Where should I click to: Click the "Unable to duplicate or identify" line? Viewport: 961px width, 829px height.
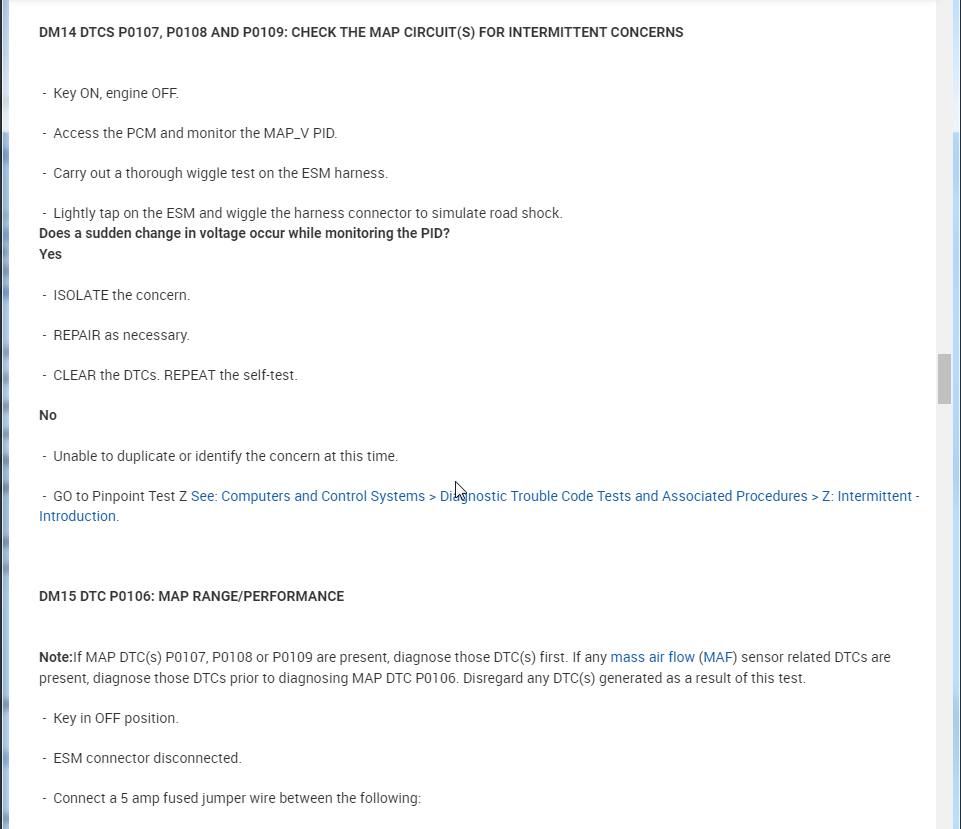(x=225, y=457)
